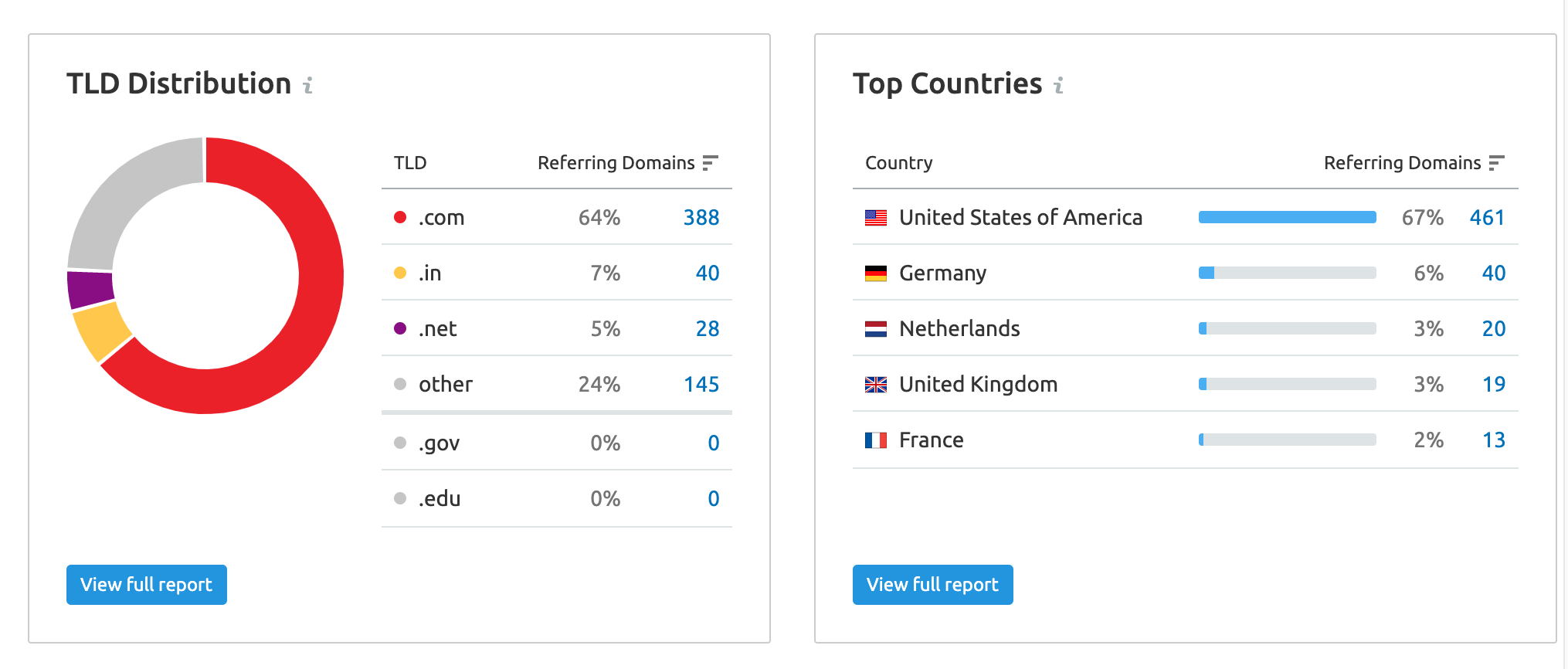The image size is (1568, 669).
Task: Select the purple .net legend dot
Action: (x=400, y=328)
